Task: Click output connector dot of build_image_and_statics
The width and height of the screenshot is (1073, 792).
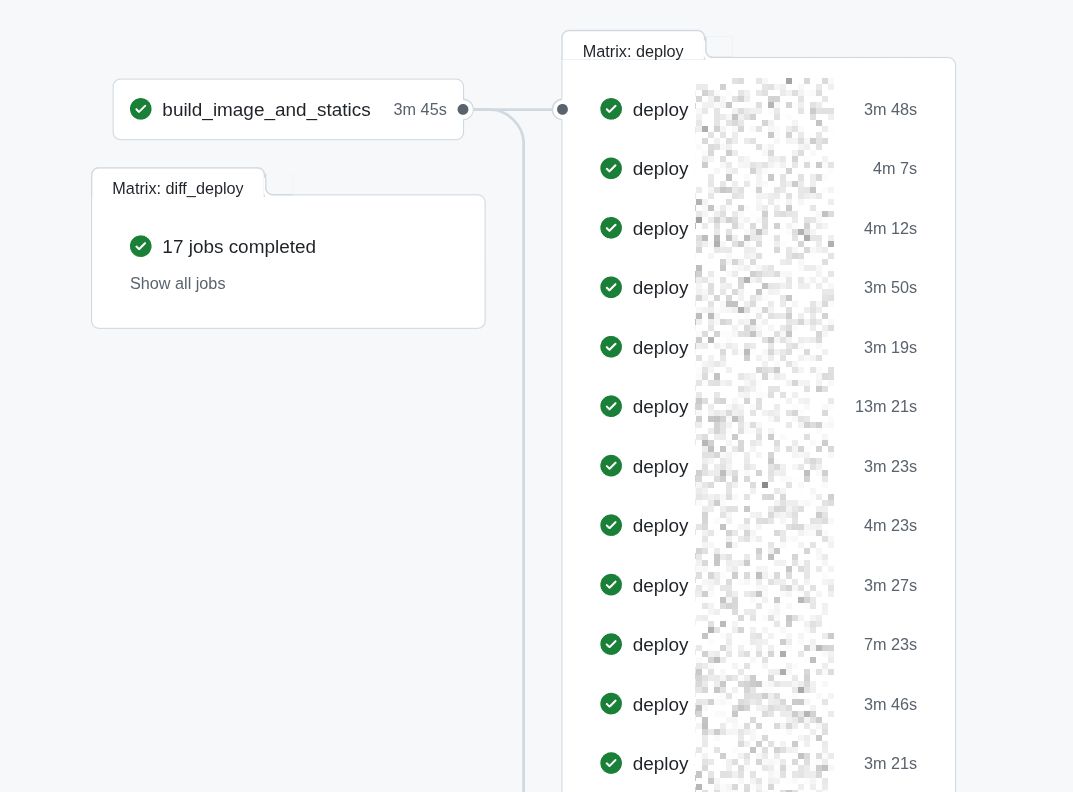Action: (x=463, y=109)
